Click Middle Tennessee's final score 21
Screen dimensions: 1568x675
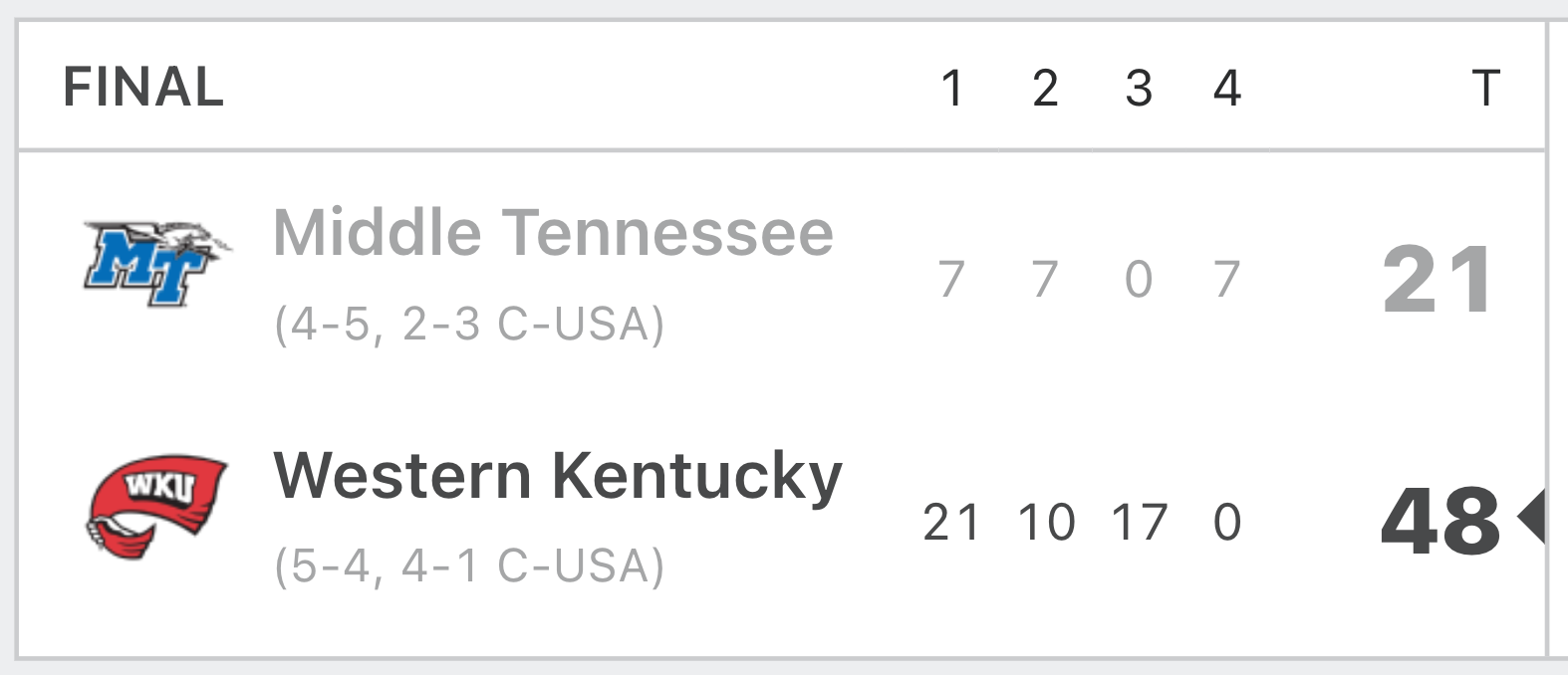coord(1438,280)
